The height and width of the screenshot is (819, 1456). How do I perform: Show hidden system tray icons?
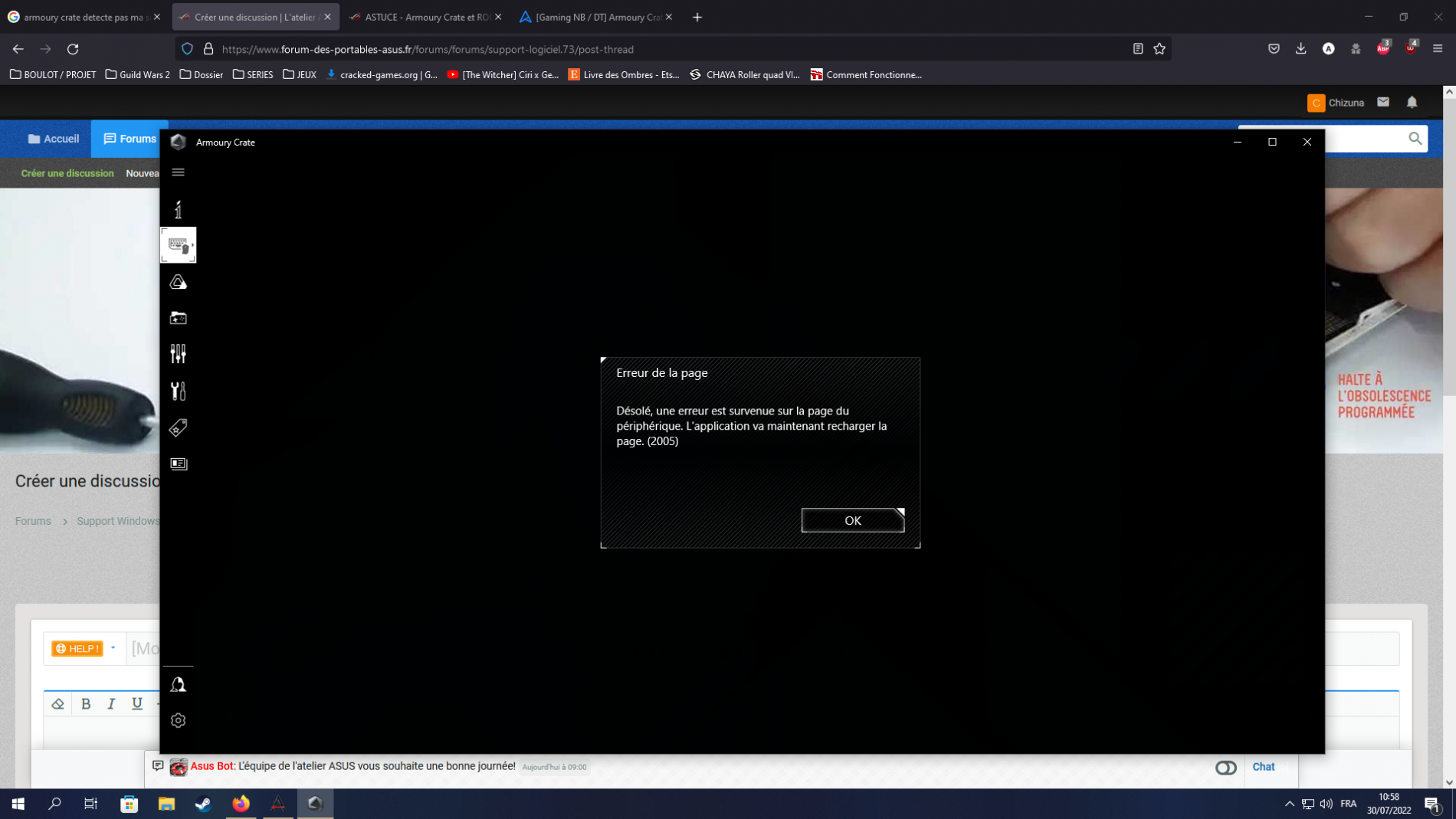[1289, 804]
